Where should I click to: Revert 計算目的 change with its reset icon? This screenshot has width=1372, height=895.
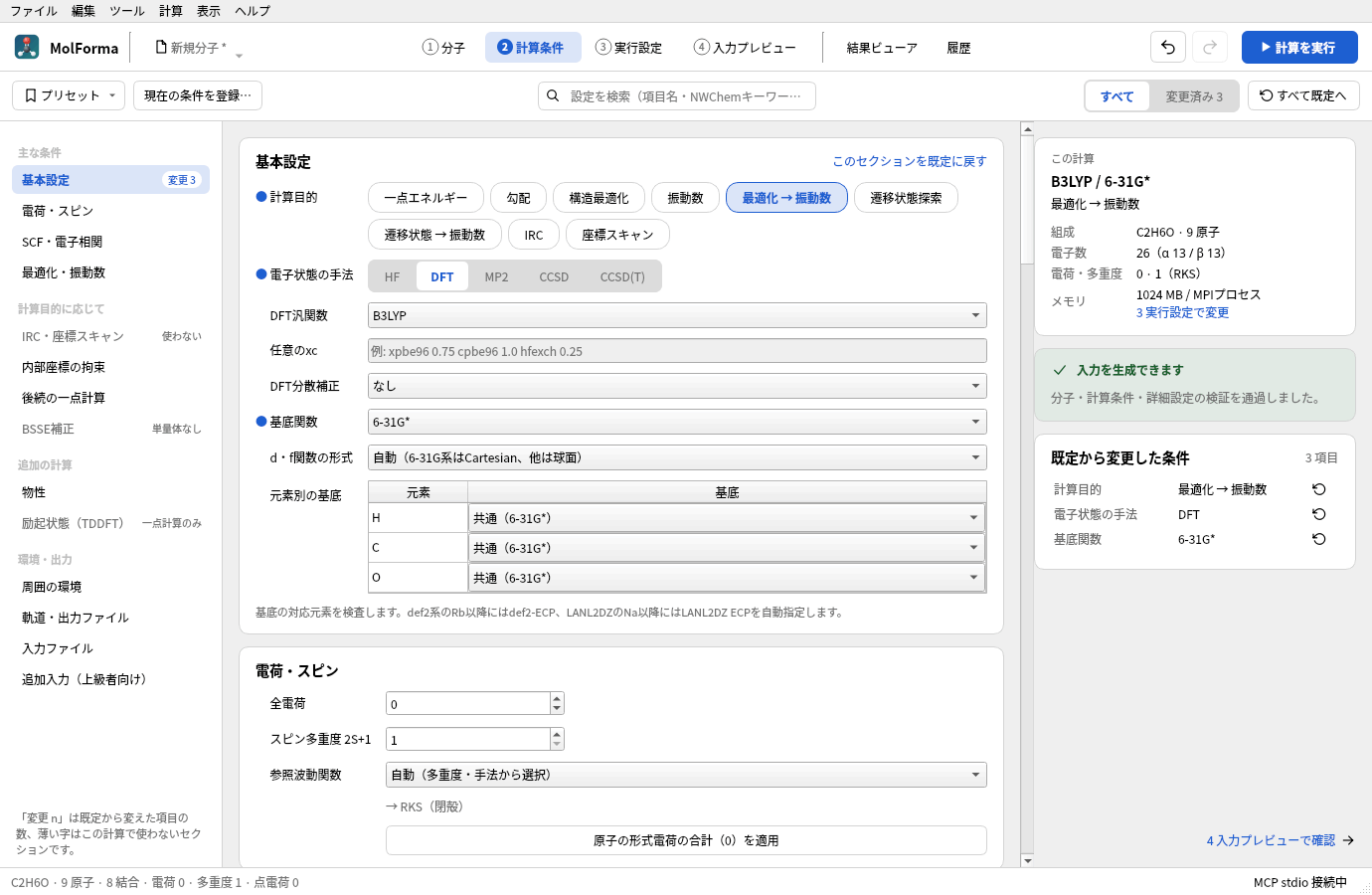tap(1319, 489)
